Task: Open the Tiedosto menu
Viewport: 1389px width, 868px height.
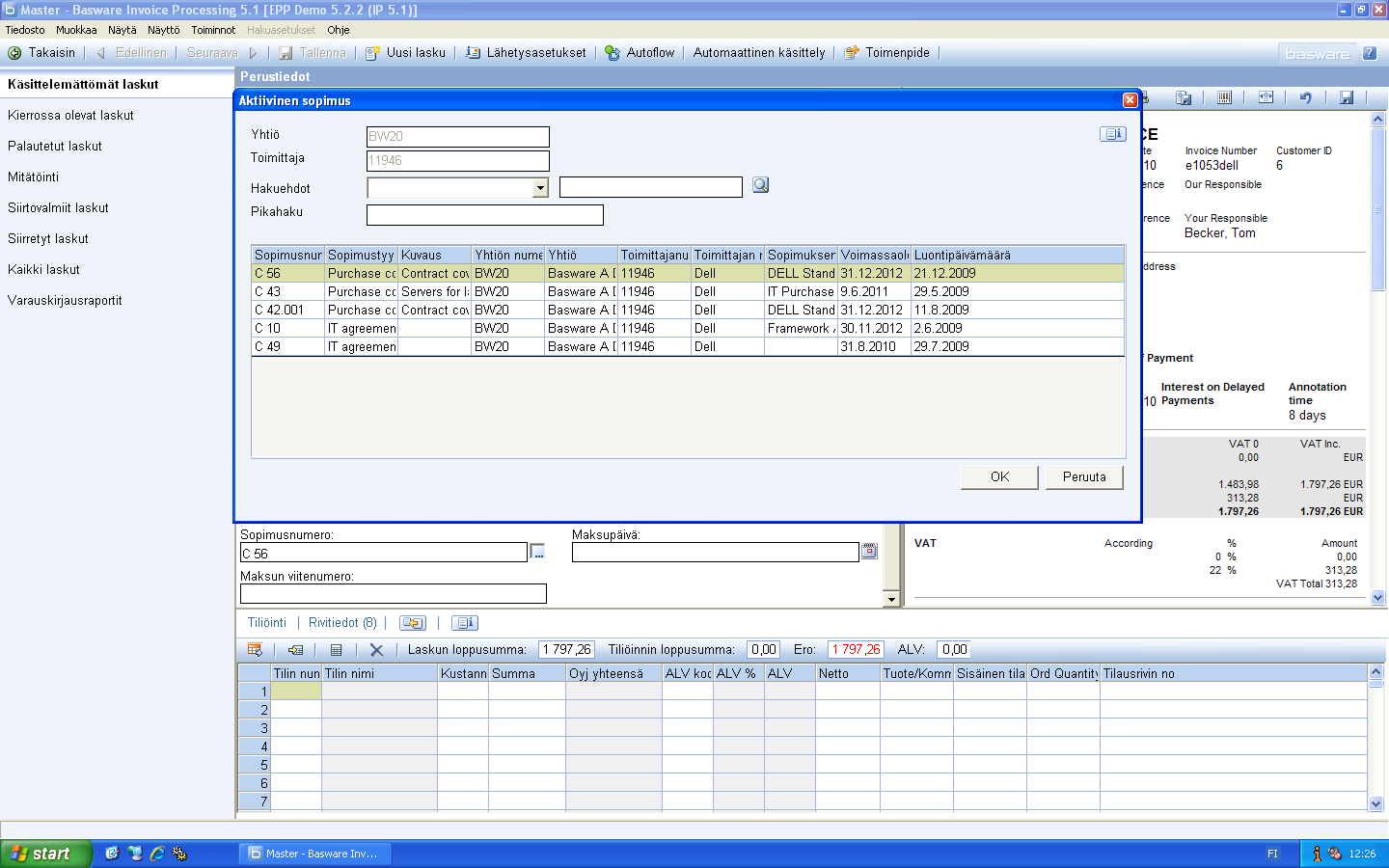Action: click(x=25, y=30)
